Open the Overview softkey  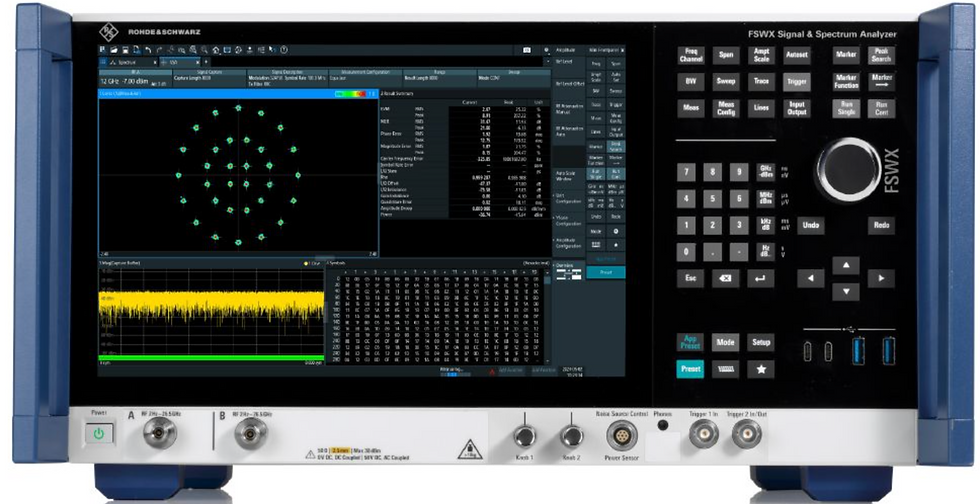[569, 270]
